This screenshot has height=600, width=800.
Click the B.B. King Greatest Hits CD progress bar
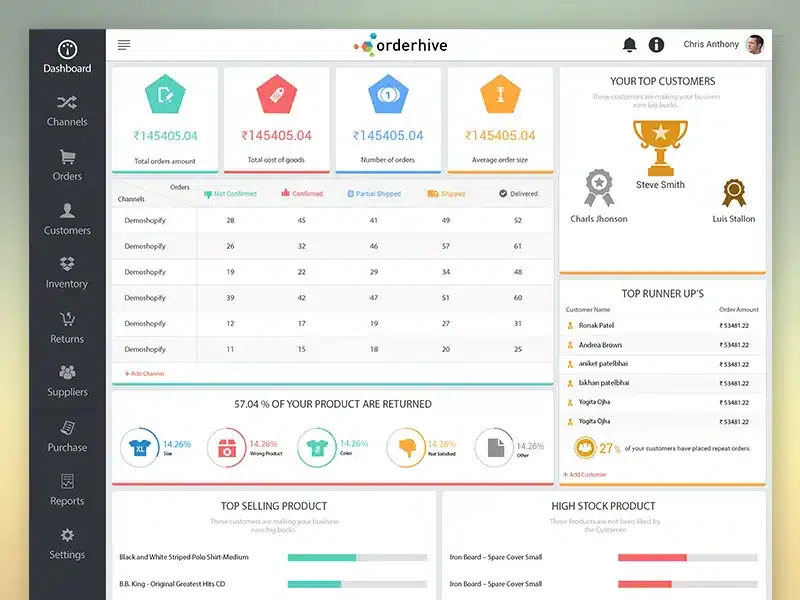pyautogui.click(x=357, y=584)
